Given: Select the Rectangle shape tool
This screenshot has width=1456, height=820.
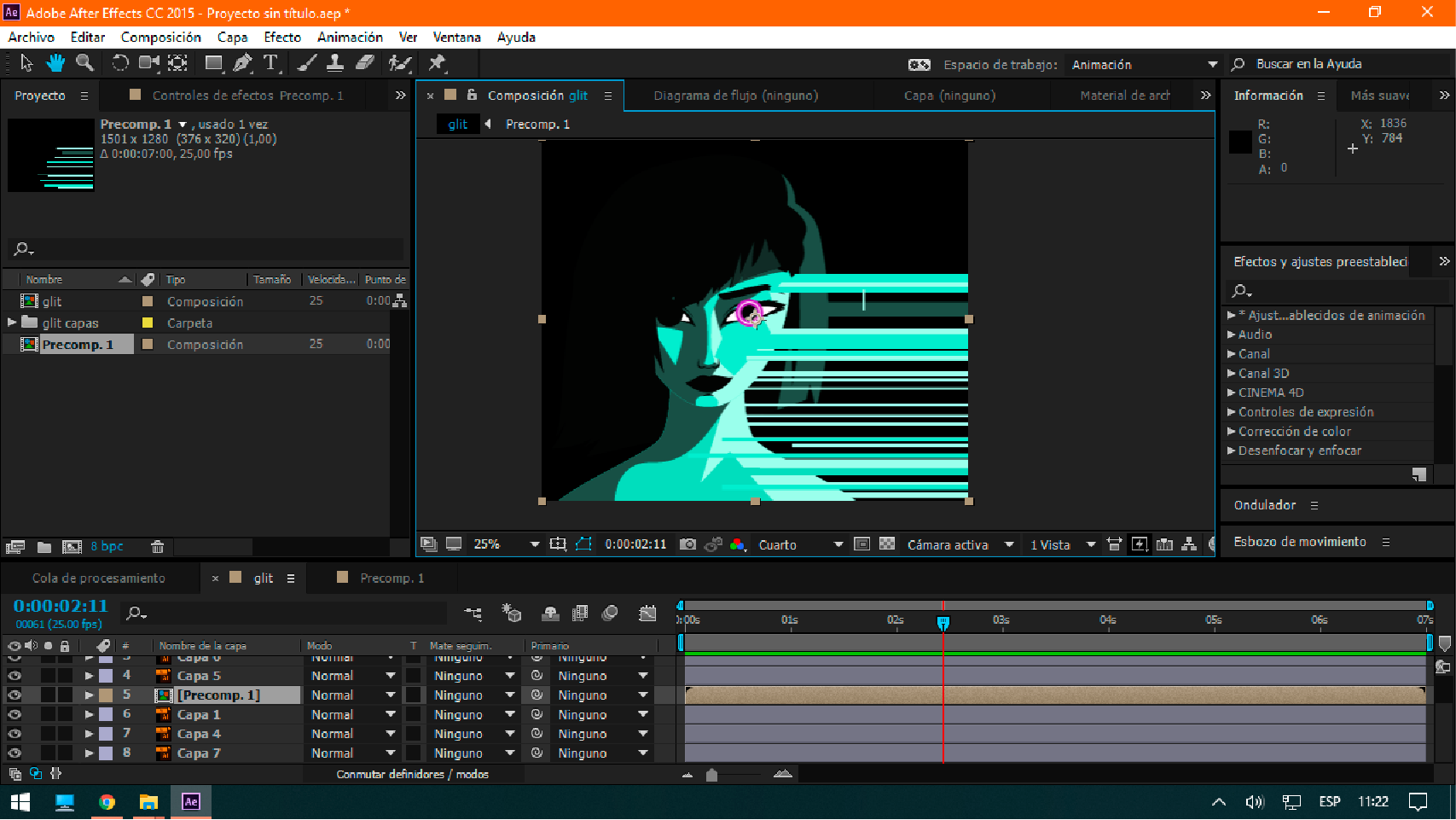Looking at the screenshot, I should tap(214, 62).
